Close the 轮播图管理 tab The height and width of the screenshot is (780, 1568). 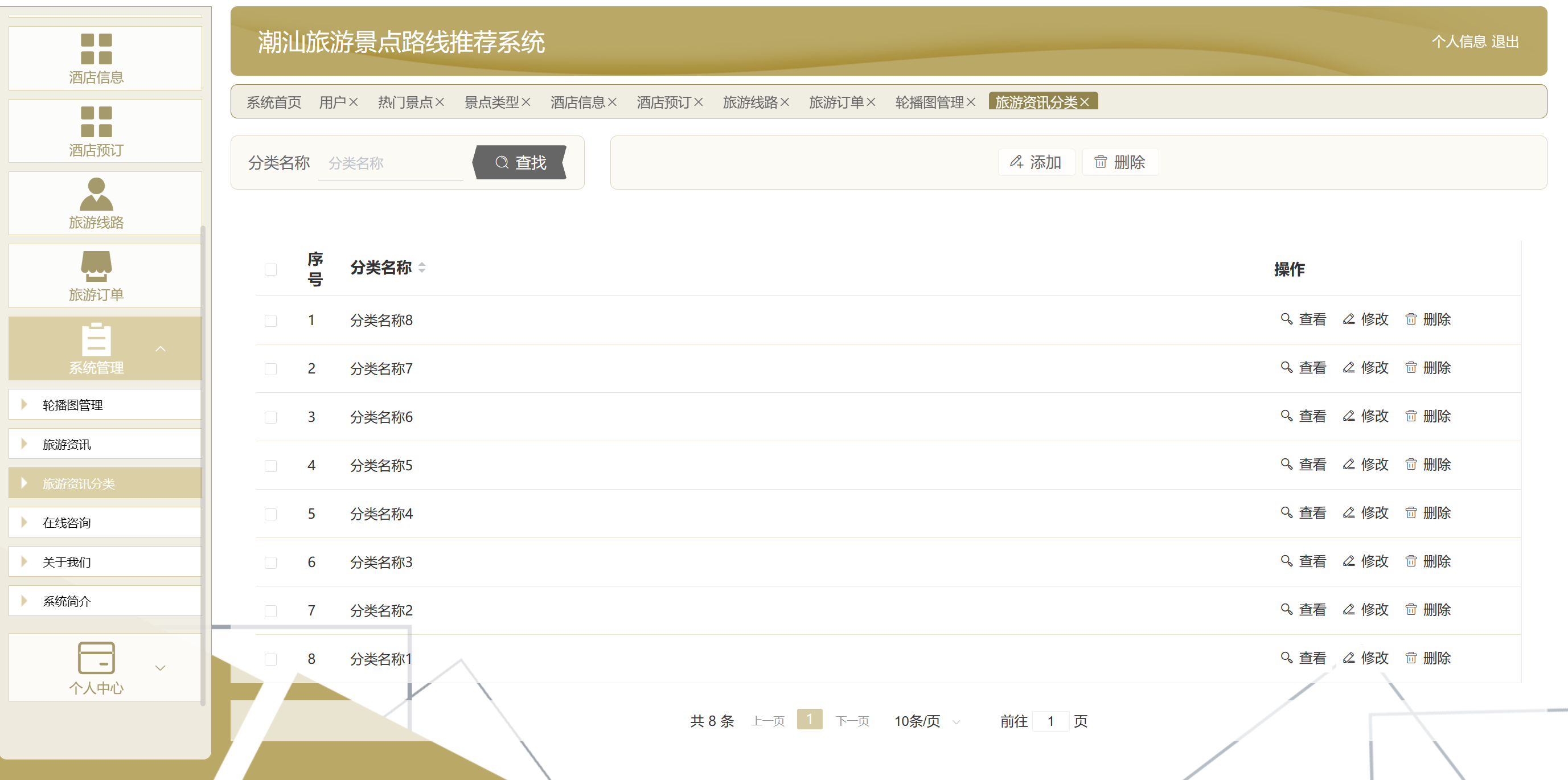click(971, 102)
